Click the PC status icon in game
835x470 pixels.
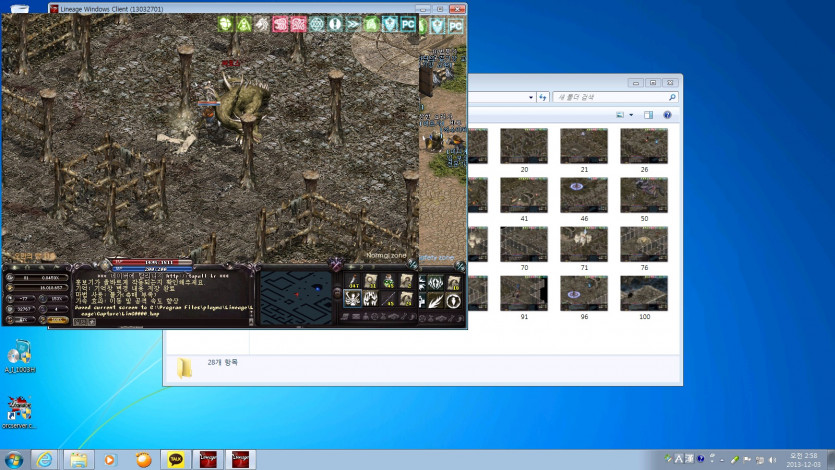point(408,24)
